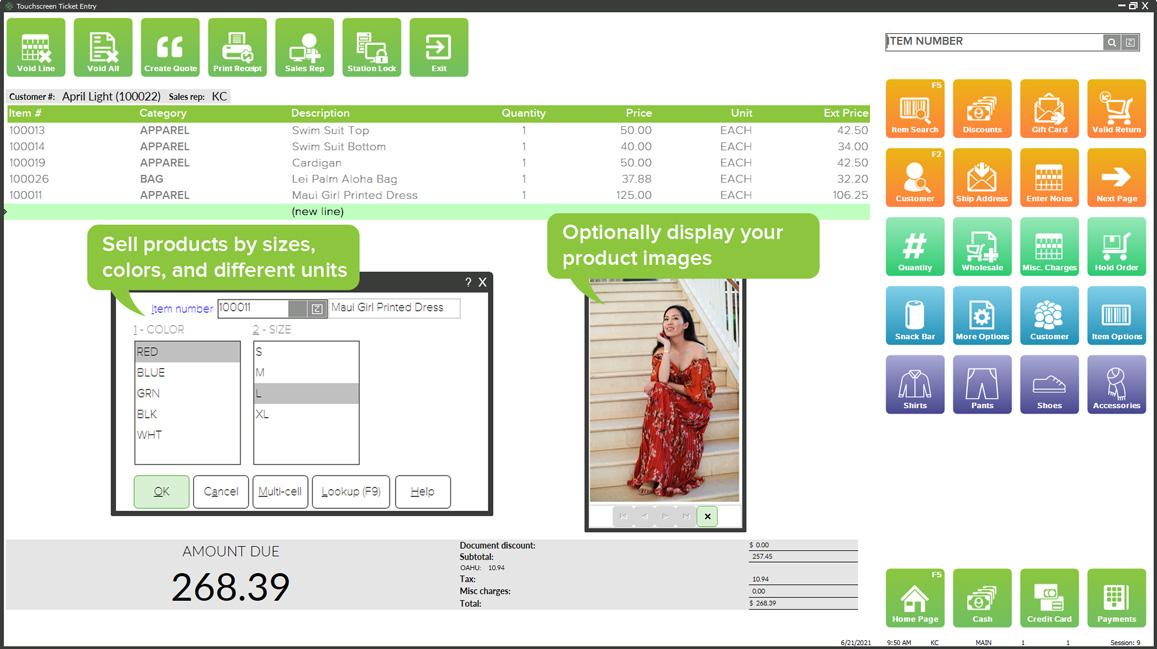Click the Multi-cell button

tap(280, 492)
